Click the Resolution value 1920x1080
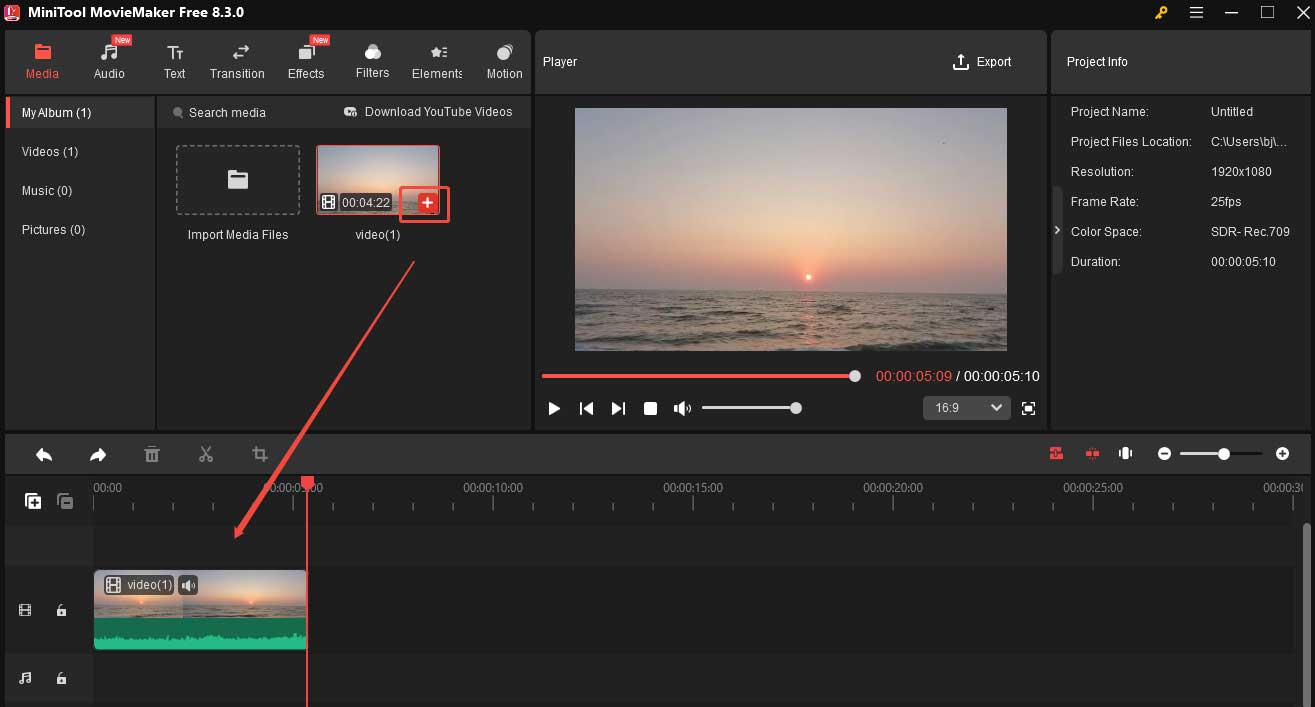Image resolution: width=1315 pixels, height=707 pixels. [x=1241, y=171]
